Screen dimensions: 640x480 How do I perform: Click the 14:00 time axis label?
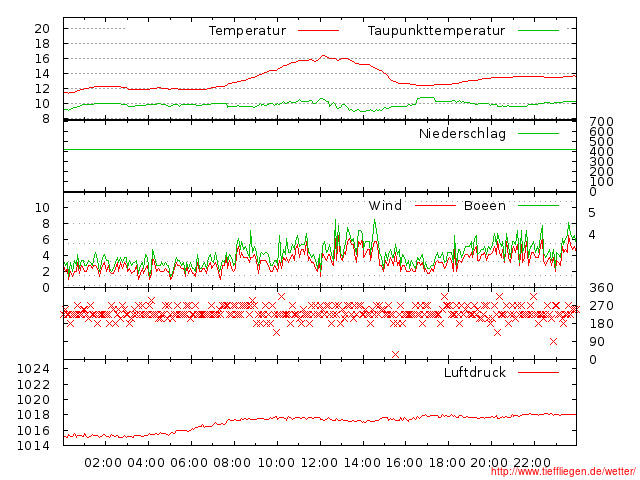coord(362,463)
